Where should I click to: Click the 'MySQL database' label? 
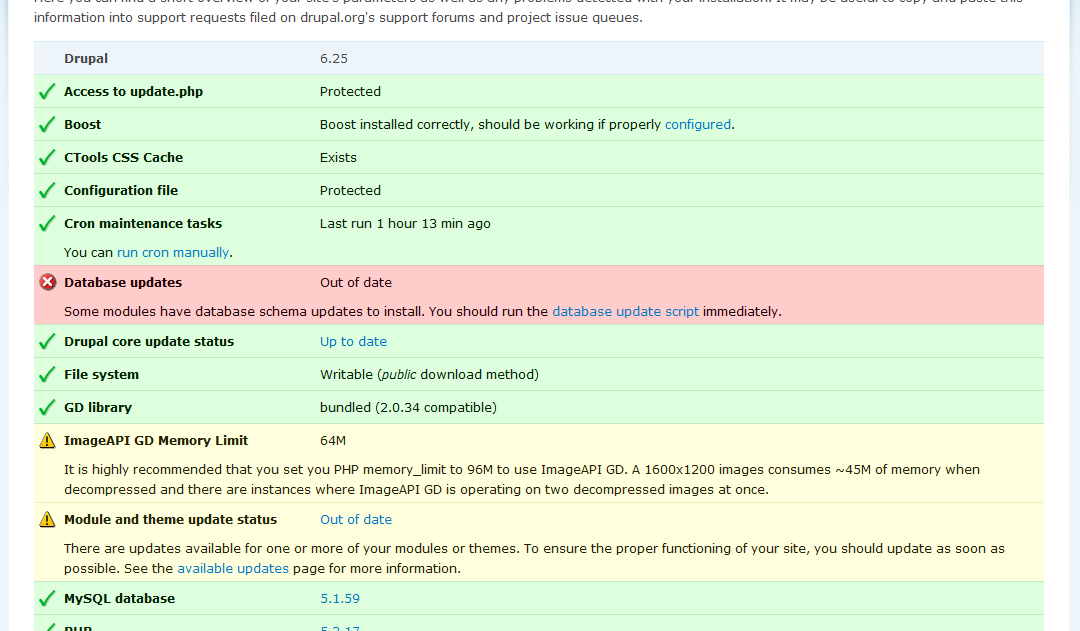click(120, 599)
